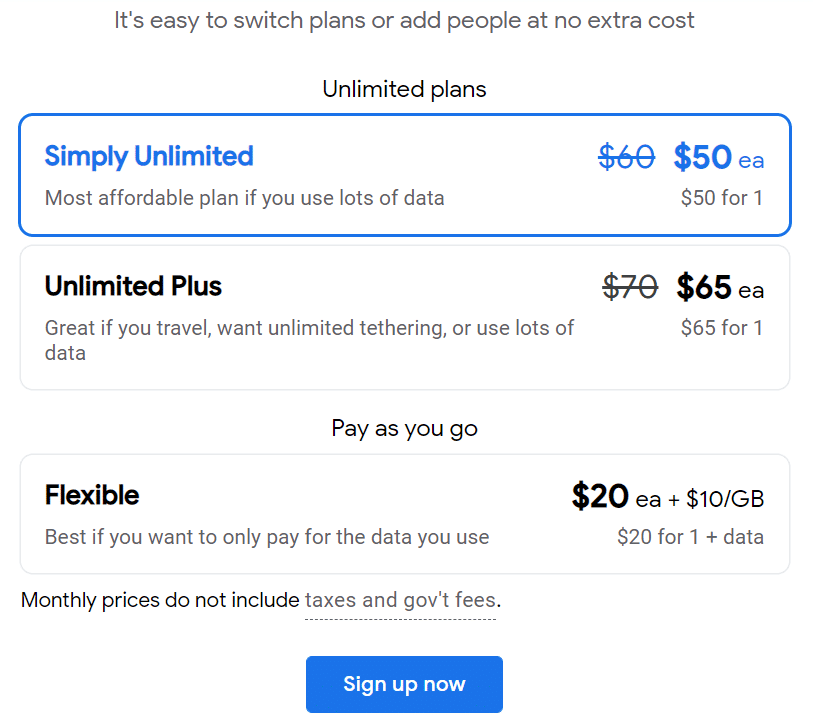The width and height of the screenshot is (813, 726).
Task: Click the Simply Unlimited plan title
Action: point(149,156)
